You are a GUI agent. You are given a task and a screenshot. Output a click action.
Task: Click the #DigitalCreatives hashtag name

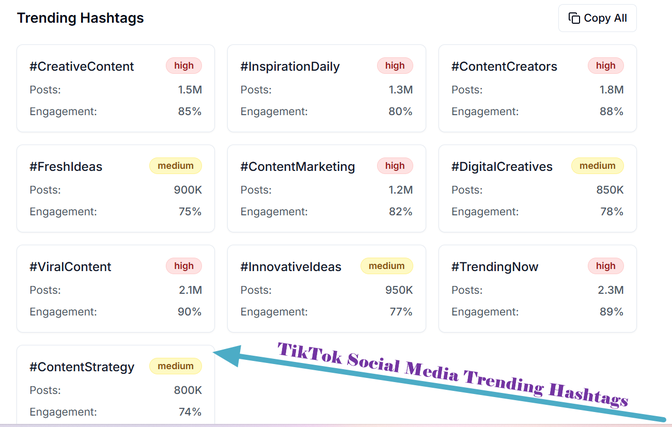(502, 167)
